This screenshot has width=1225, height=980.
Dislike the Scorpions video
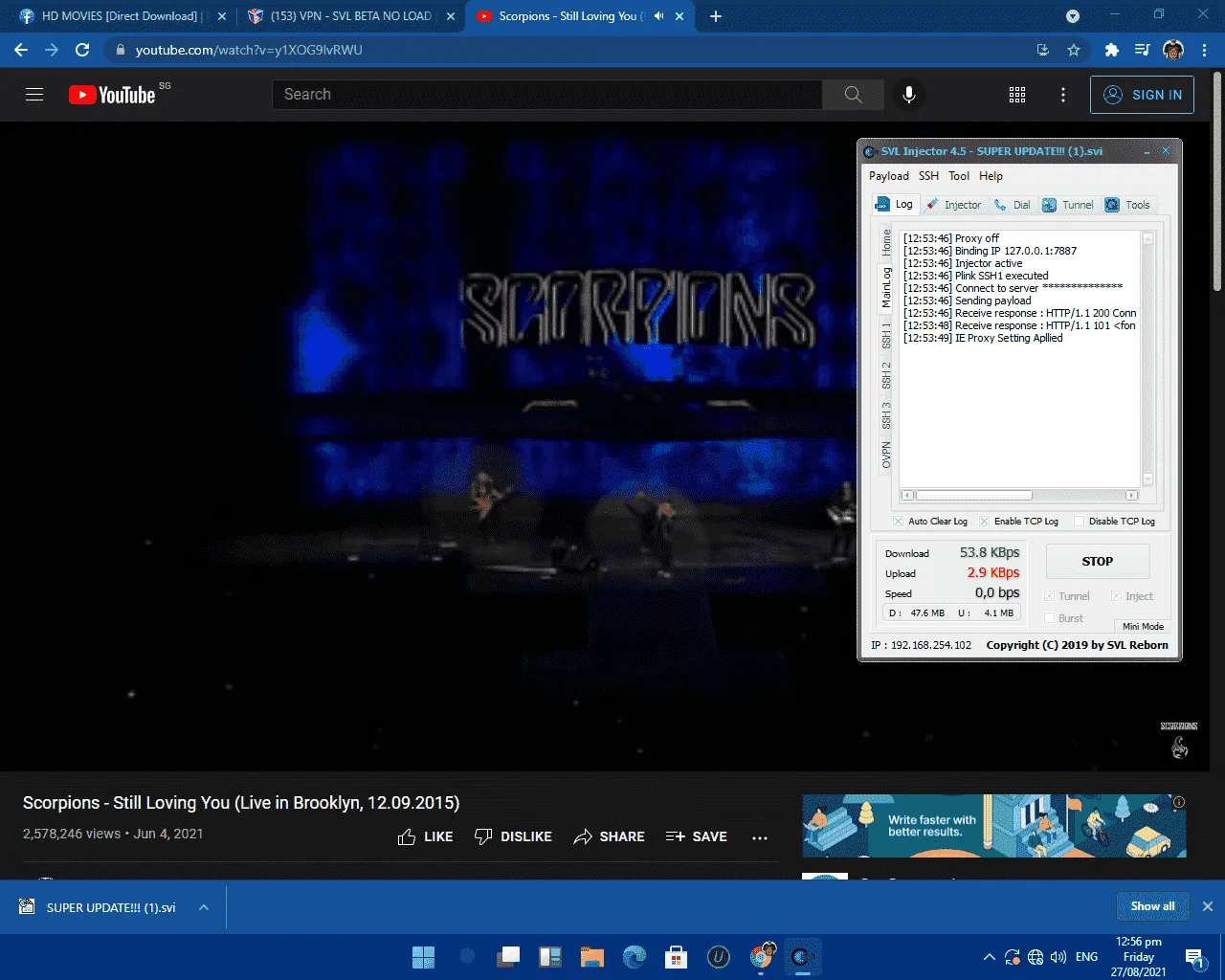(x=513, y=836)
